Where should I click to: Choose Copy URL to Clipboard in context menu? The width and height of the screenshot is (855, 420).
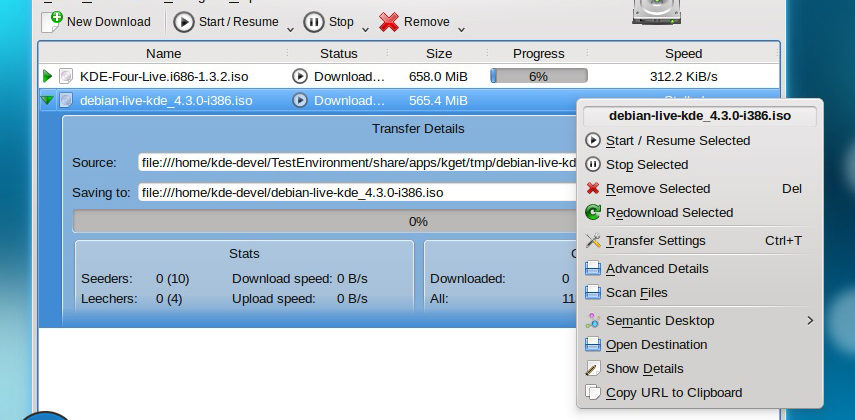pyautogui.click(x=700, y=393)
